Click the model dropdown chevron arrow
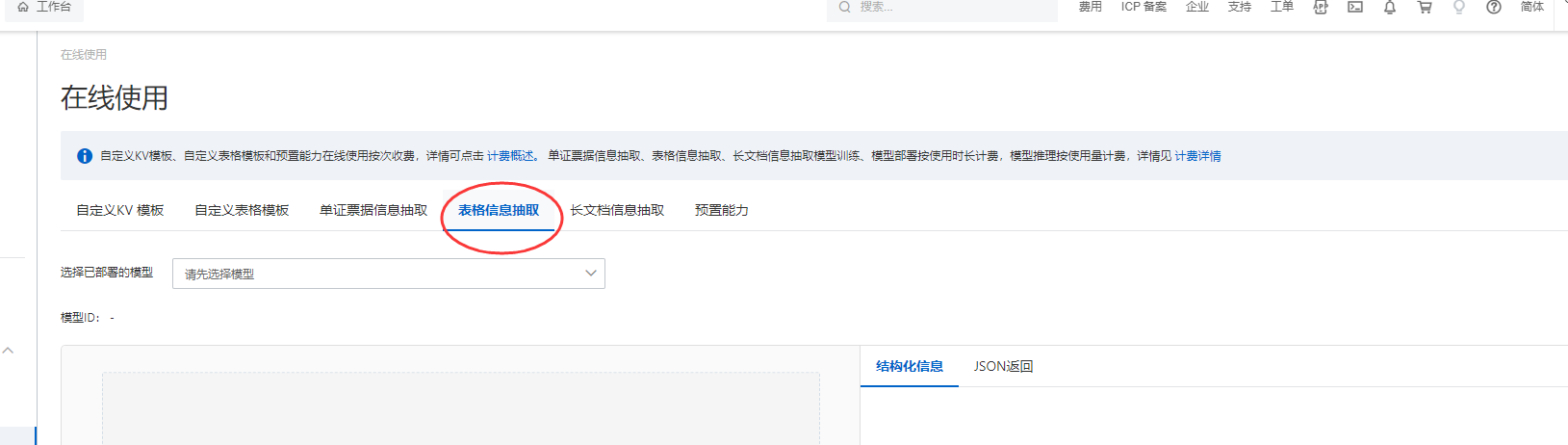 591,274
